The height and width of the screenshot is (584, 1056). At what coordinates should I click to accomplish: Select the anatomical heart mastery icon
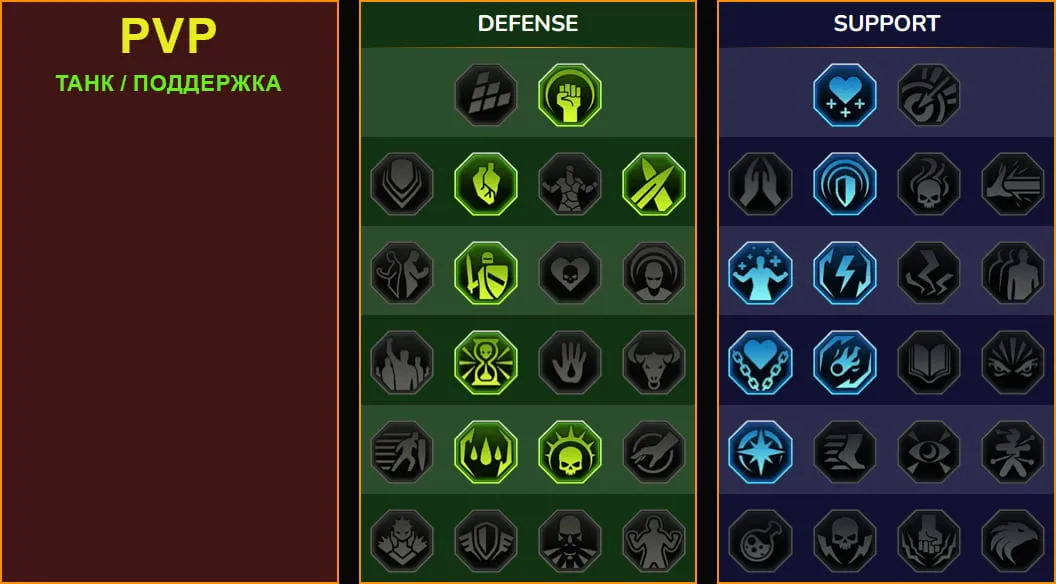point(486,184)
